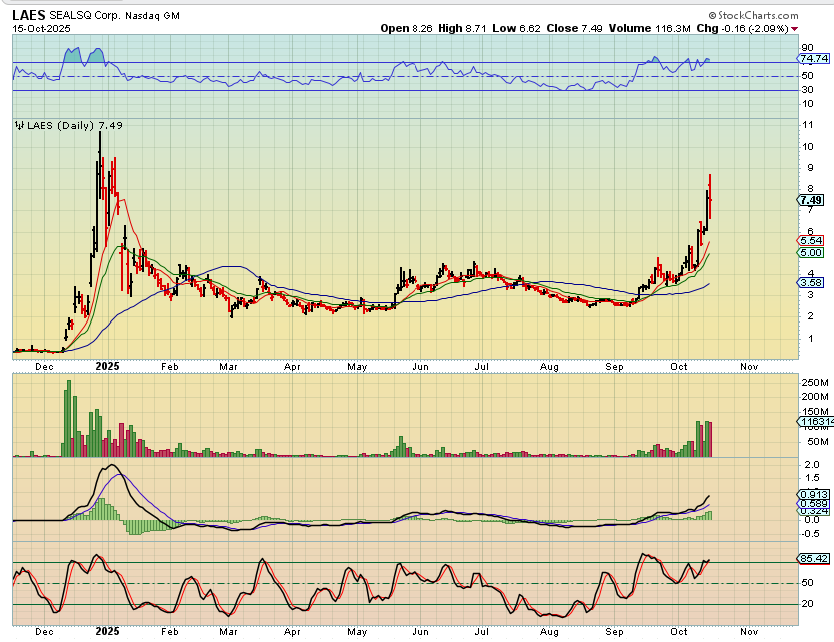Screen dimensions: 834x642
Task: Click the 85.42 stochastic value tag
Action: point(813,558)
